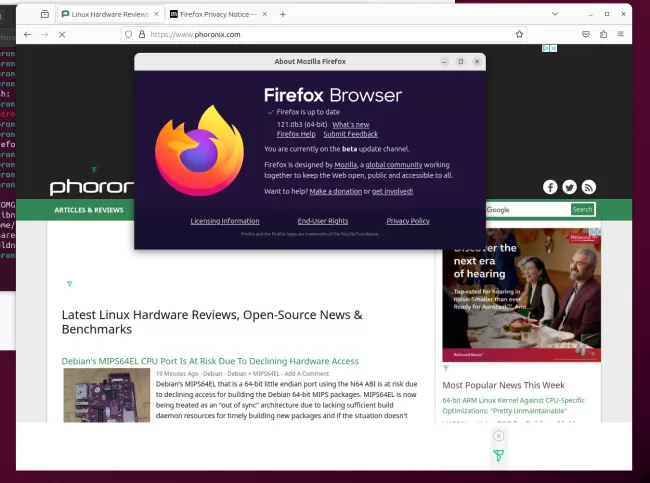The height and width of the screenshot is (483, 650).
Task: Click the forward arrow in Firefox toolbar
Action: (45, 34)
